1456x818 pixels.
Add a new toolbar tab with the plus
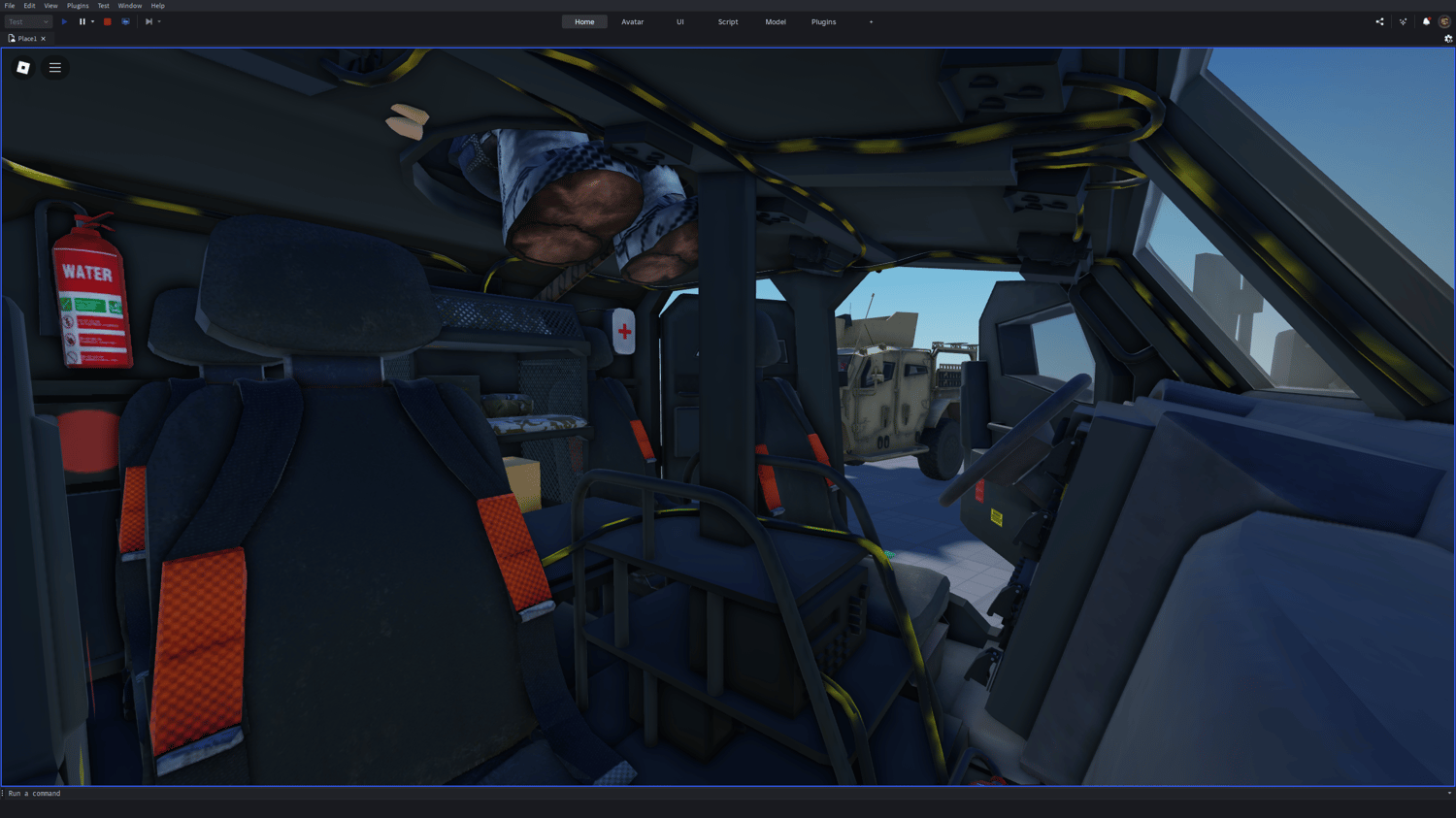point(871,21)
